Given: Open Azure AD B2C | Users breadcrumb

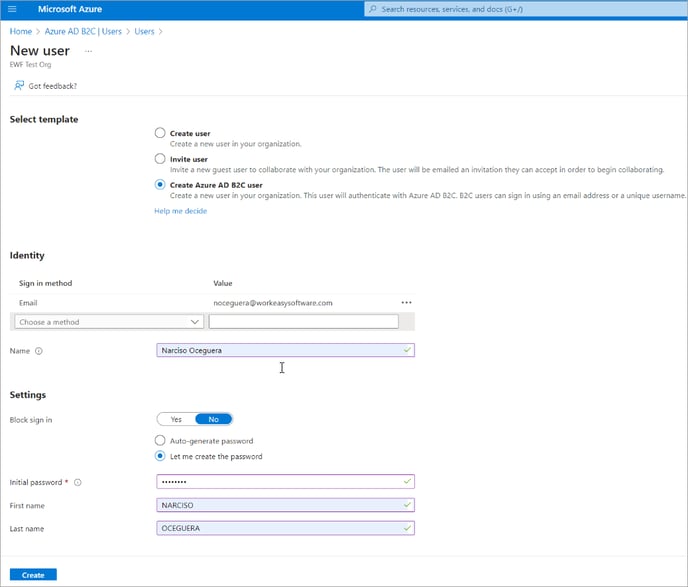Looking at the screenshot, I should pos(83,32).
